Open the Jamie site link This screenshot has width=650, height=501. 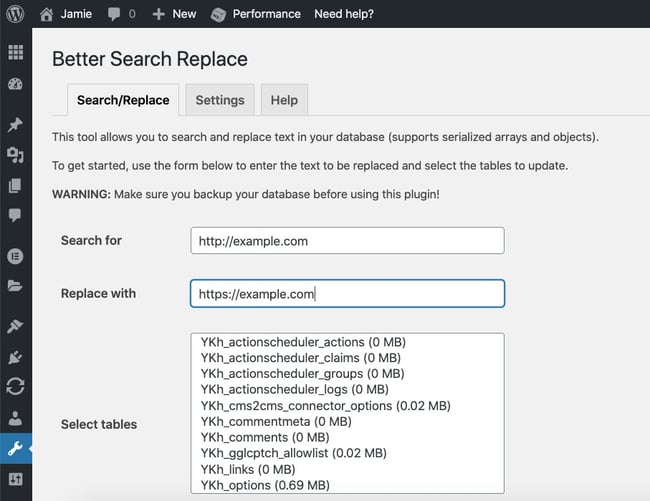[76, 14]
